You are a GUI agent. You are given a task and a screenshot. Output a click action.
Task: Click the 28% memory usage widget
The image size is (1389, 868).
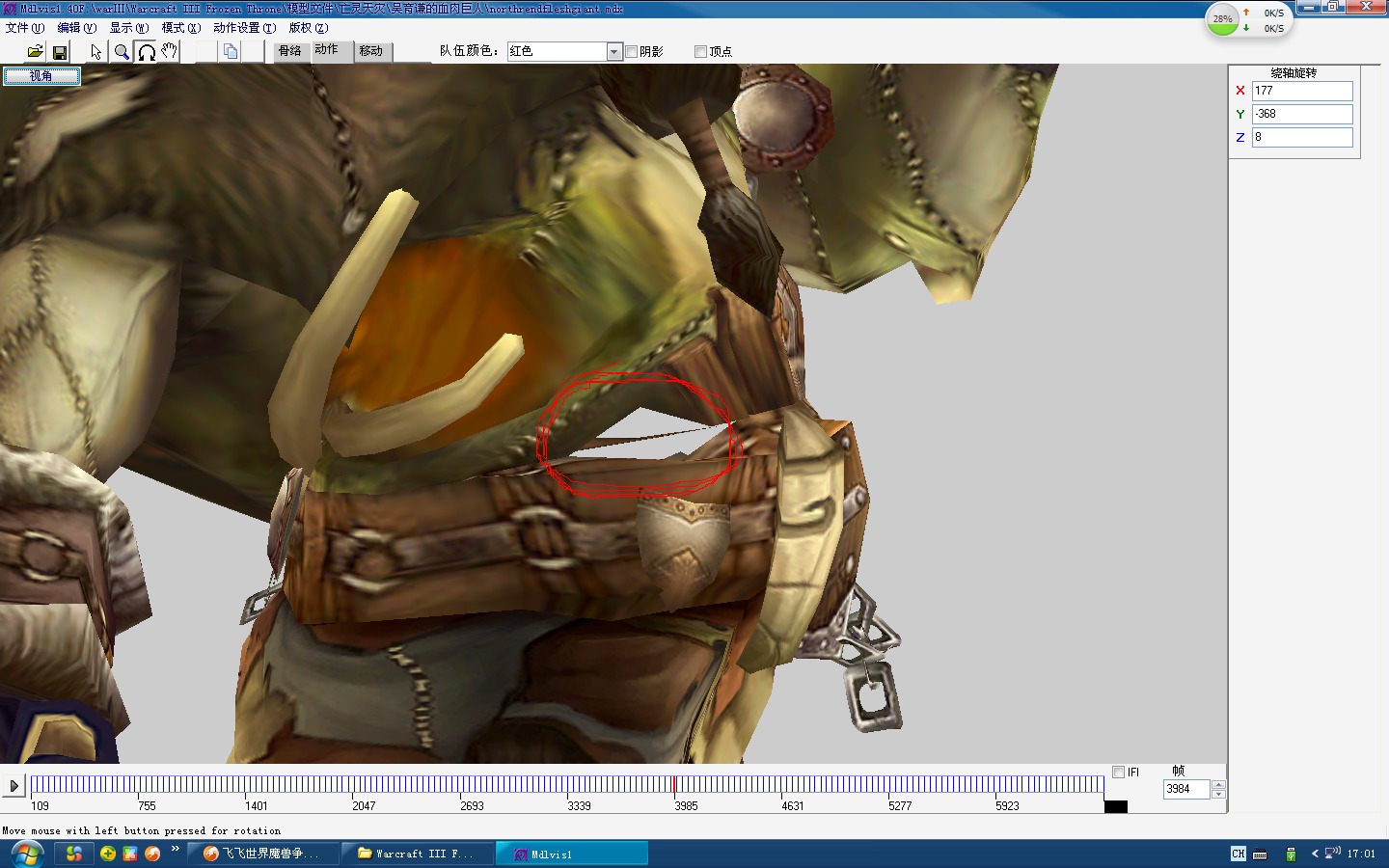(x=1223, y=19)
